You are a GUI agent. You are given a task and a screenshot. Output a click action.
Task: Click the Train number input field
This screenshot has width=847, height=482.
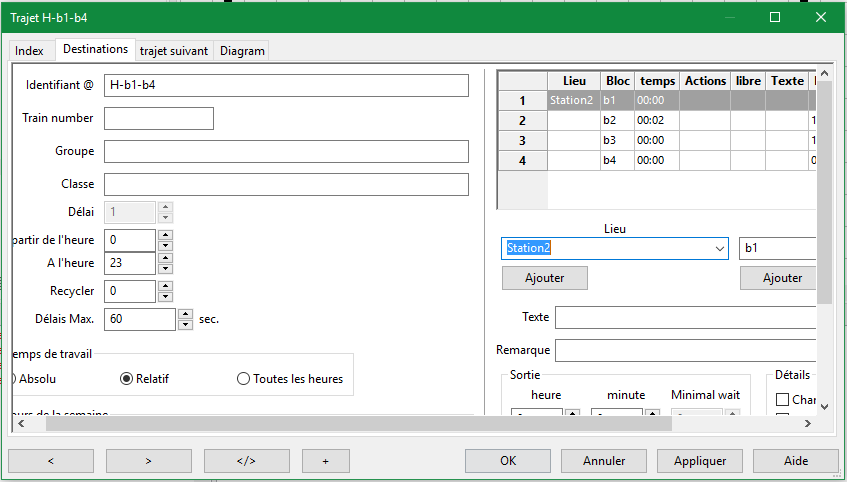coord(158,119)
